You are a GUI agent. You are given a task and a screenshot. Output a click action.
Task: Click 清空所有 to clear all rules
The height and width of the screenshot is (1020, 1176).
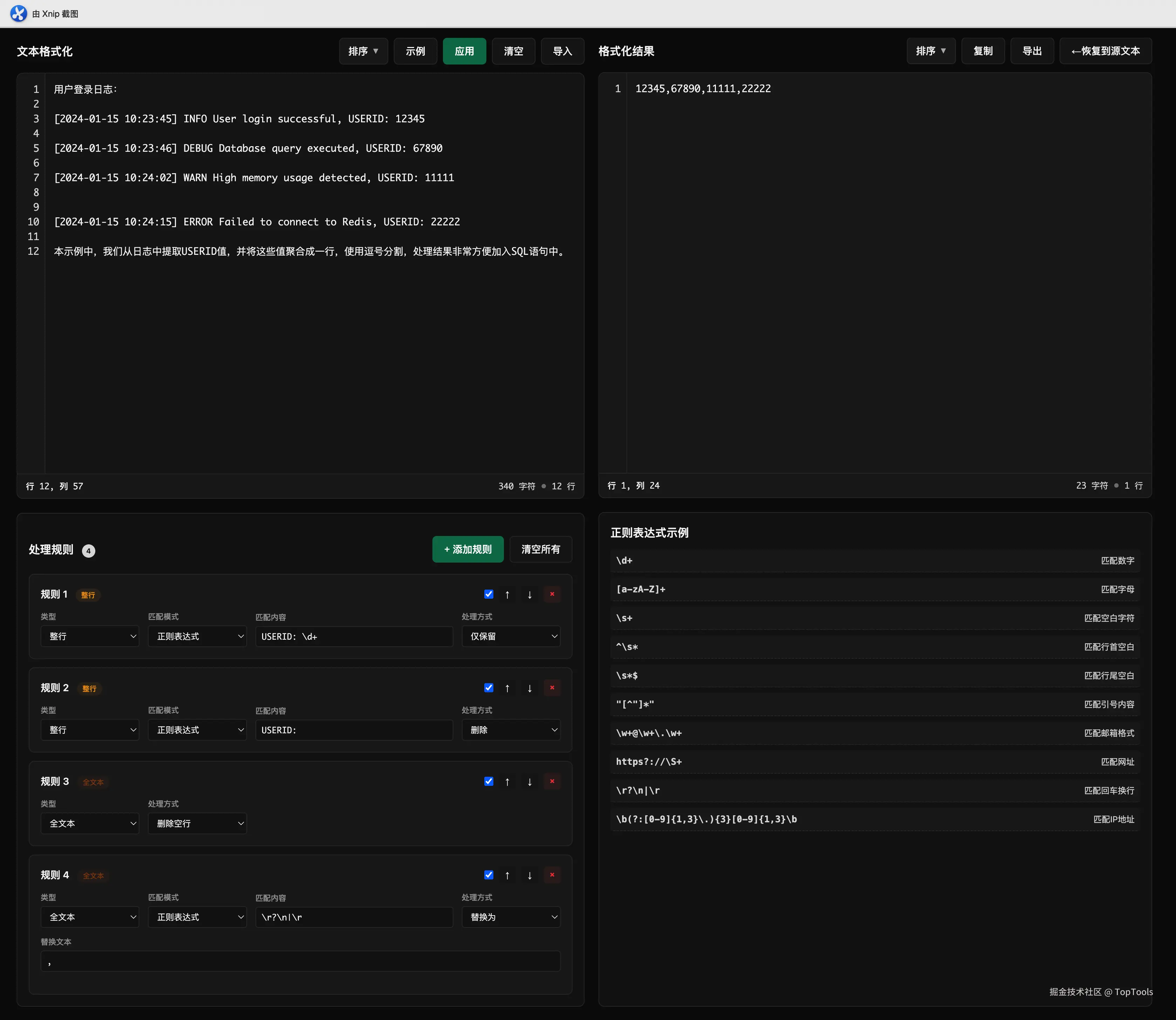[540, 549]
